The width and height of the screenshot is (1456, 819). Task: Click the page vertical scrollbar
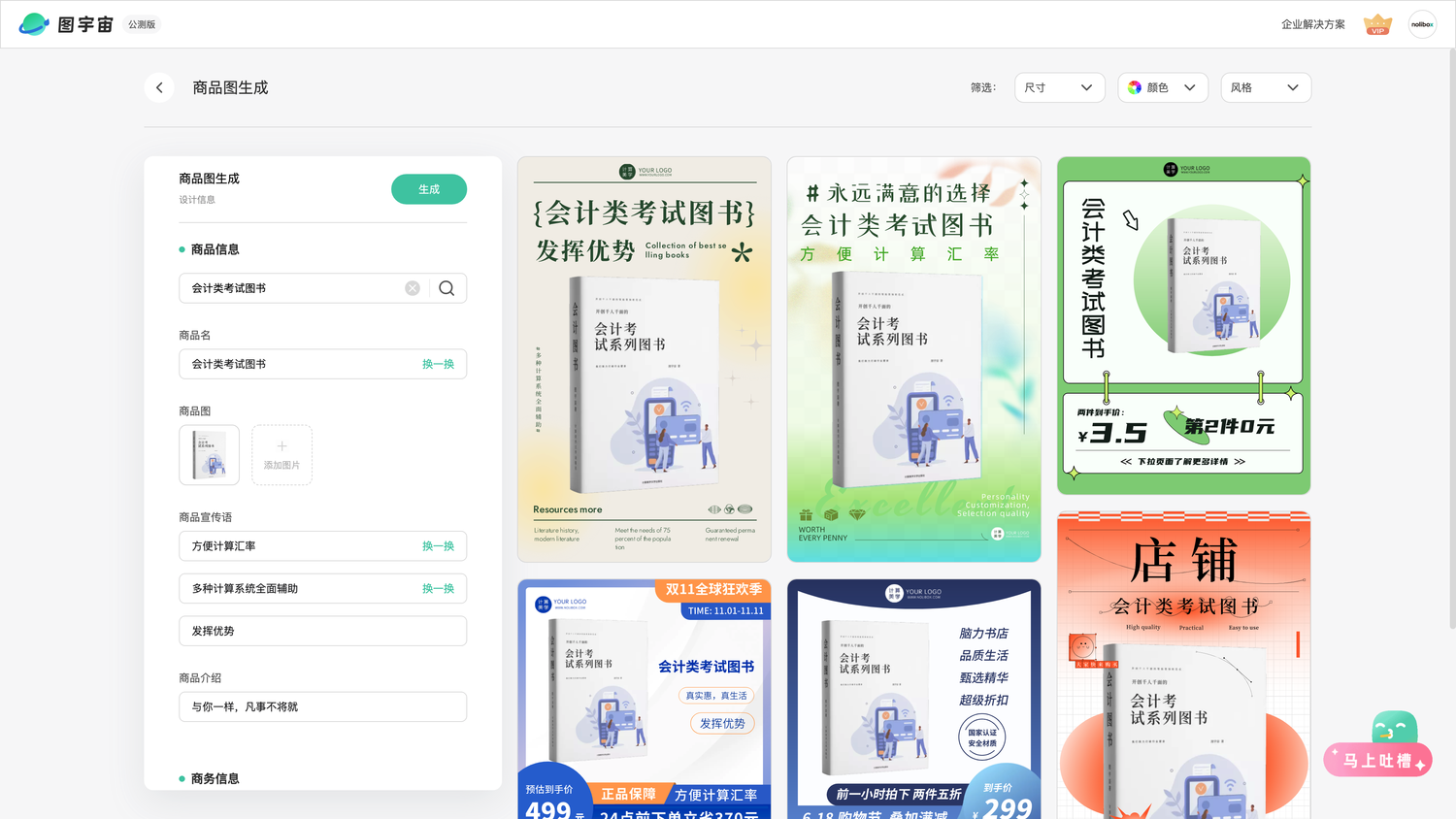point(1451,340)
